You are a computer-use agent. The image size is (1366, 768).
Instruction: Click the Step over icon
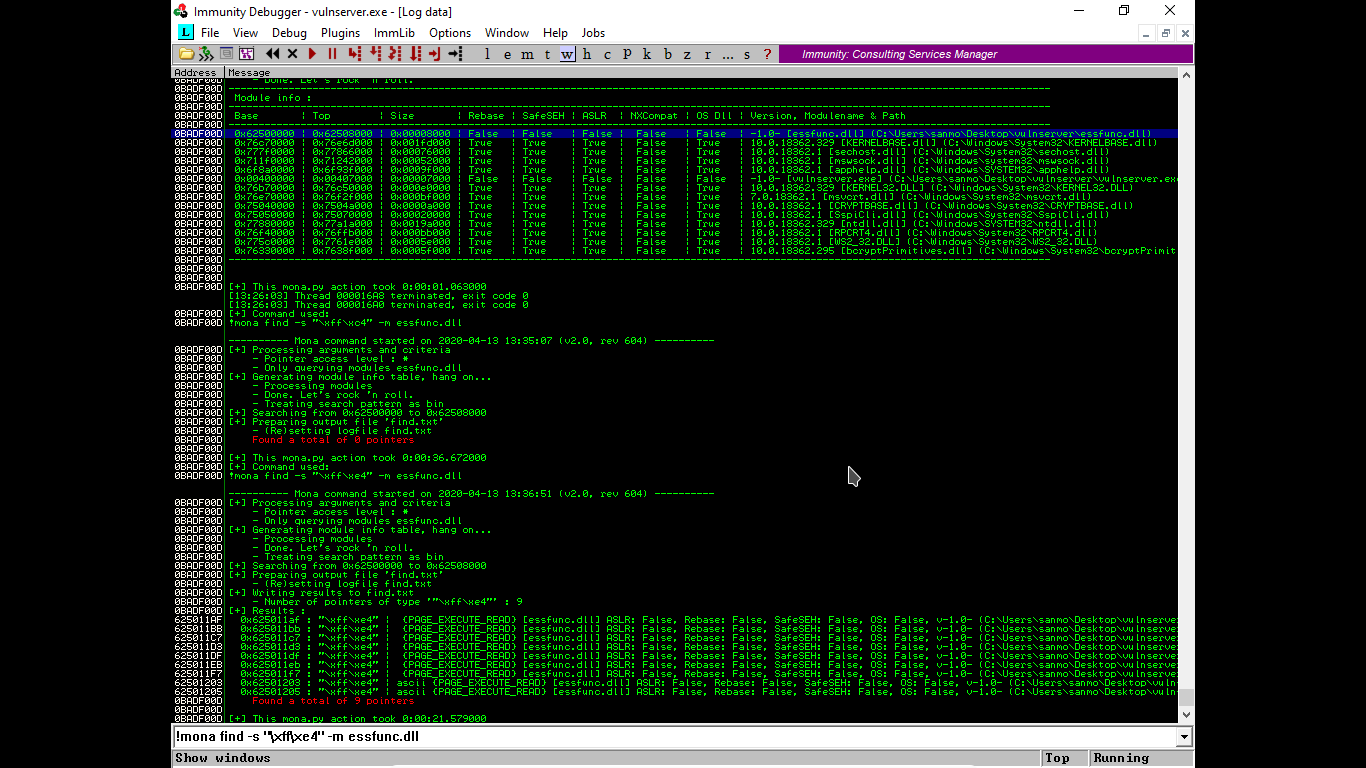tap(374, 54)
